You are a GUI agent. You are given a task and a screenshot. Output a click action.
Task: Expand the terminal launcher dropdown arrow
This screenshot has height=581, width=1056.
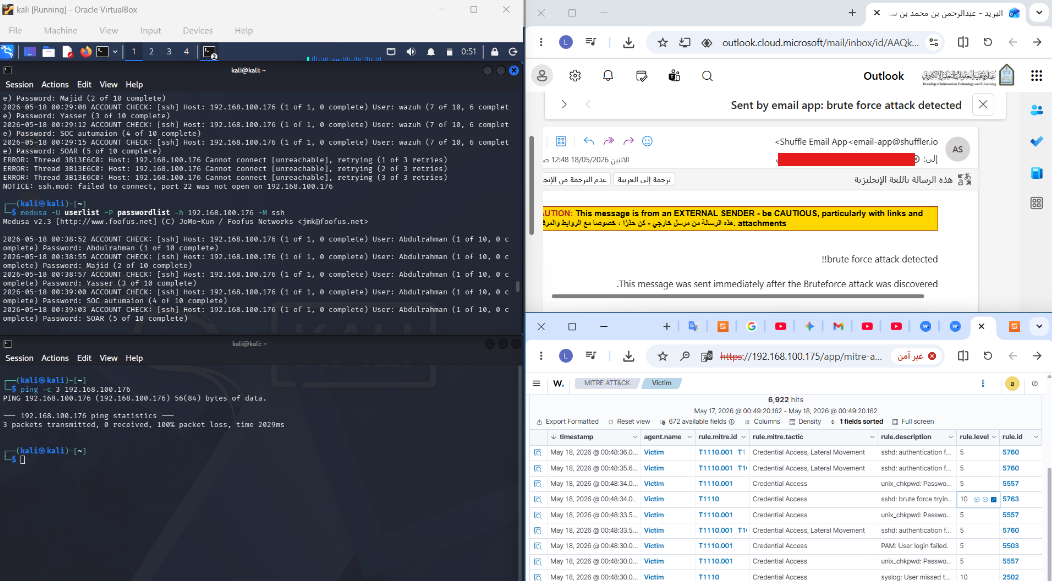tap(115, 52)
